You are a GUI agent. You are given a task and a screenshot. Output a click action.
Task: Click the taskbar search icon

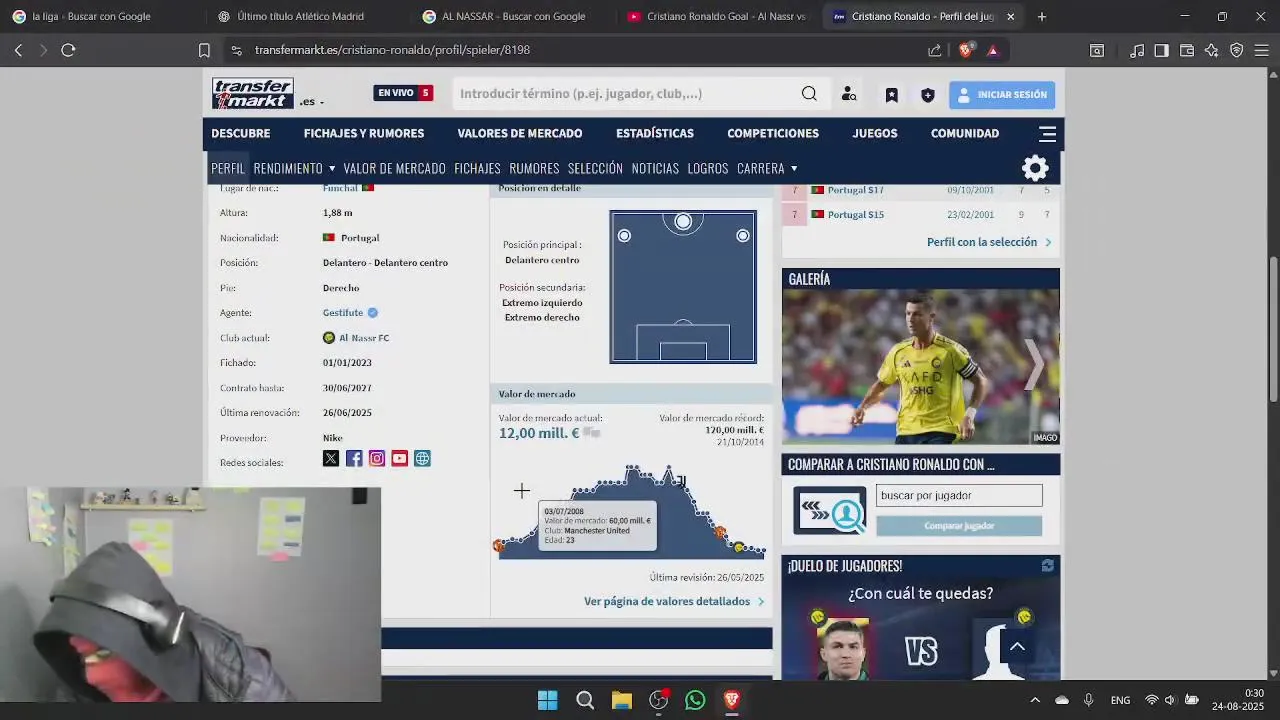click(x=585, y=700)
